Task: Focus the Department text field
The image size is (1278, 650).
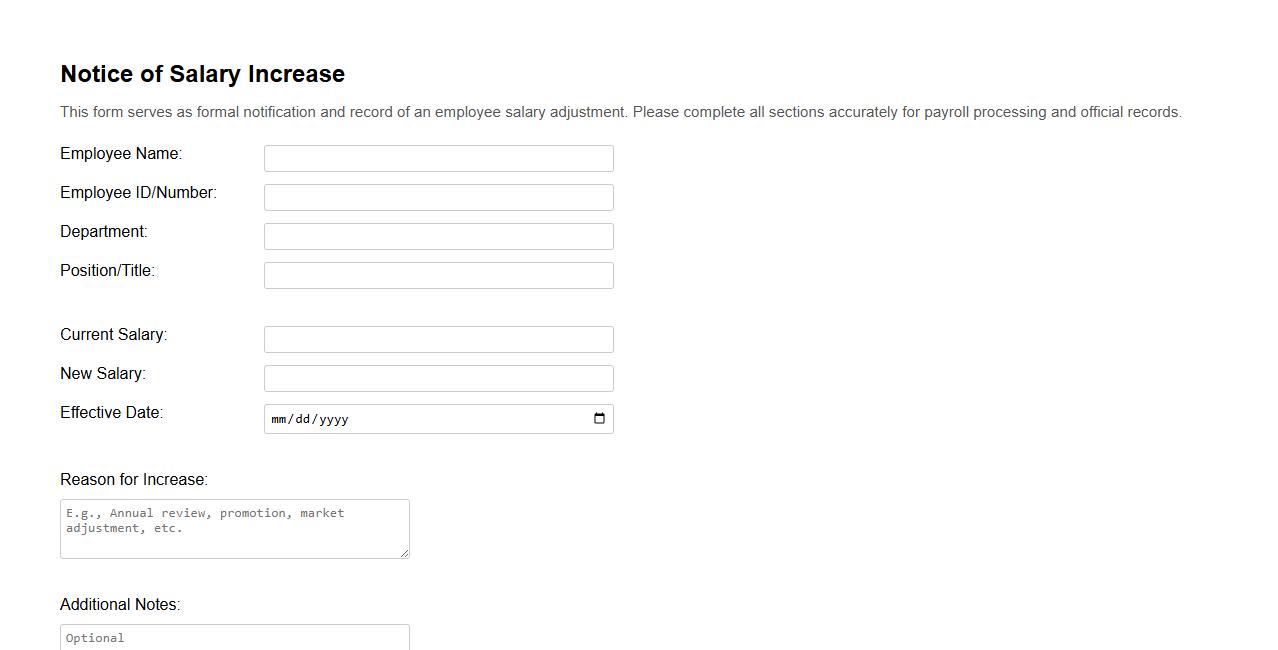Action: (x=438, y=236)
